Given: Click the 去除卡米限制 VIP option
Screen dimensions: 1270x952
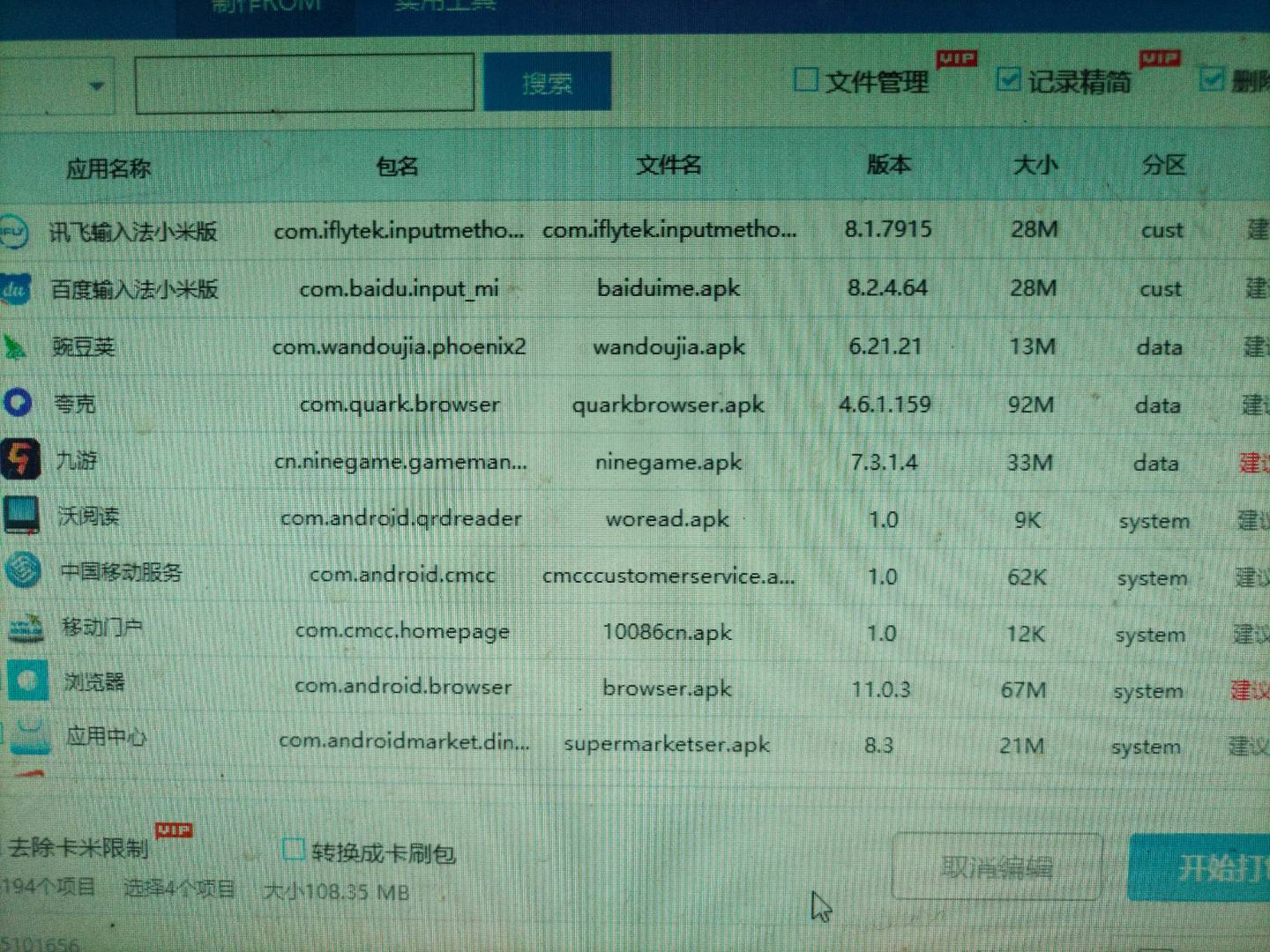Looking at the screenshot, I should click(78, 848).
